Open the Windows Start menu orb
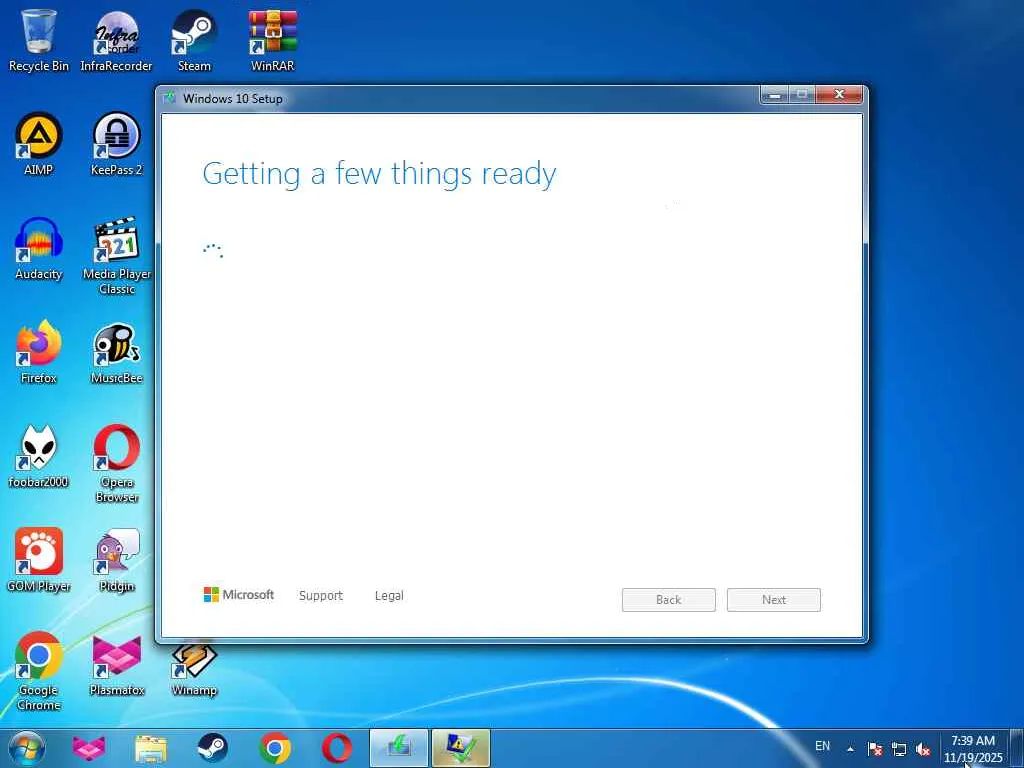 click(27, 748)
